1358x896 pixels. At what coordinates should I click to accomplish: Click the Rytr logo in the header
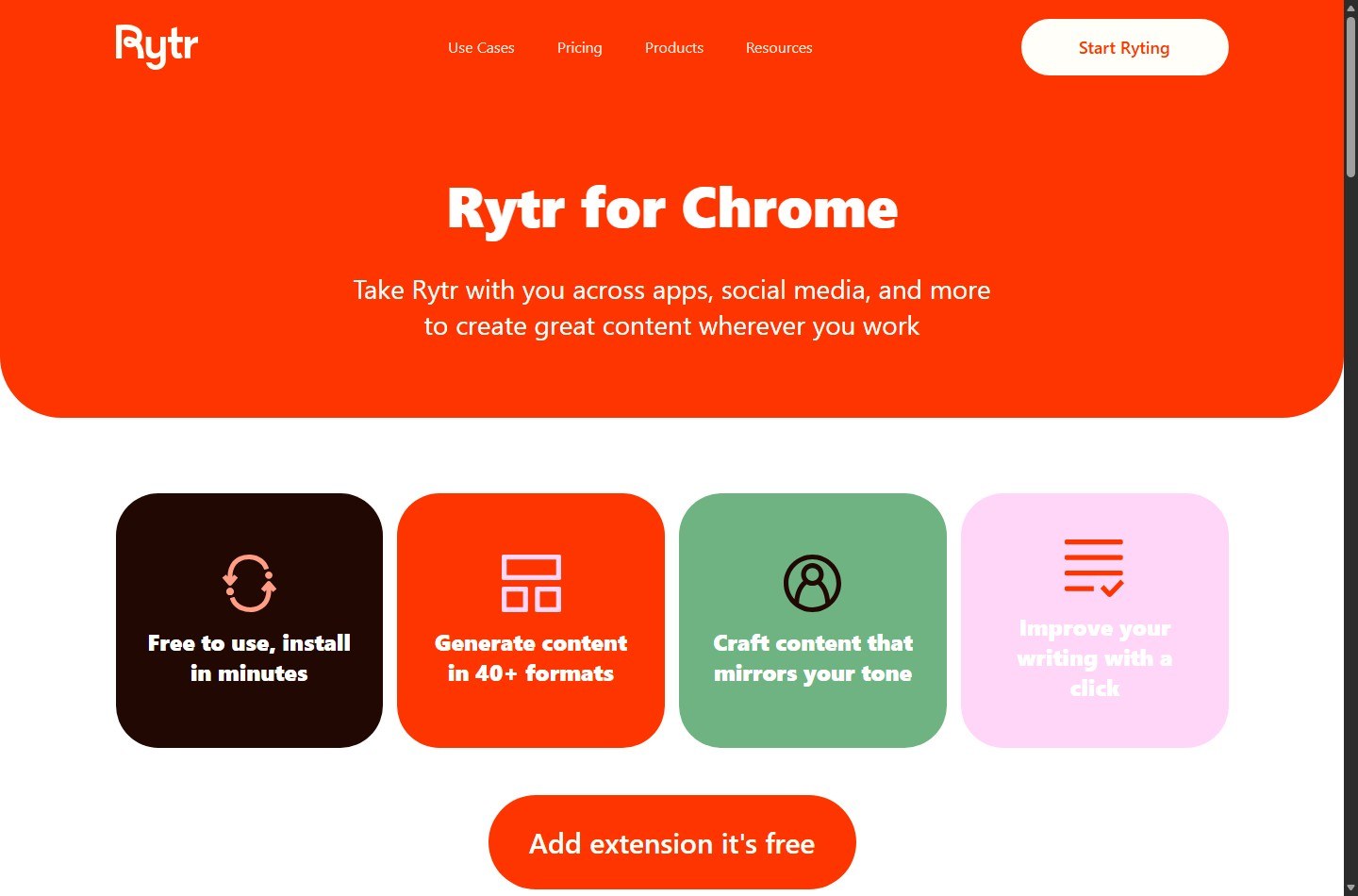pos(157,46)
